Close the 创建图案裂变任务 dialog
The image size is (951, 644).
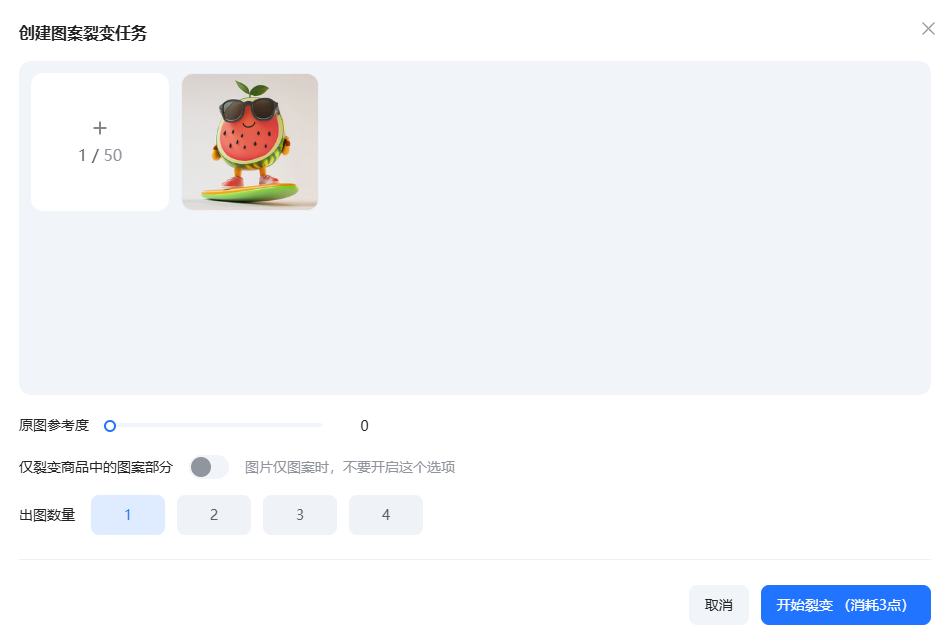(x=928, y=29)
